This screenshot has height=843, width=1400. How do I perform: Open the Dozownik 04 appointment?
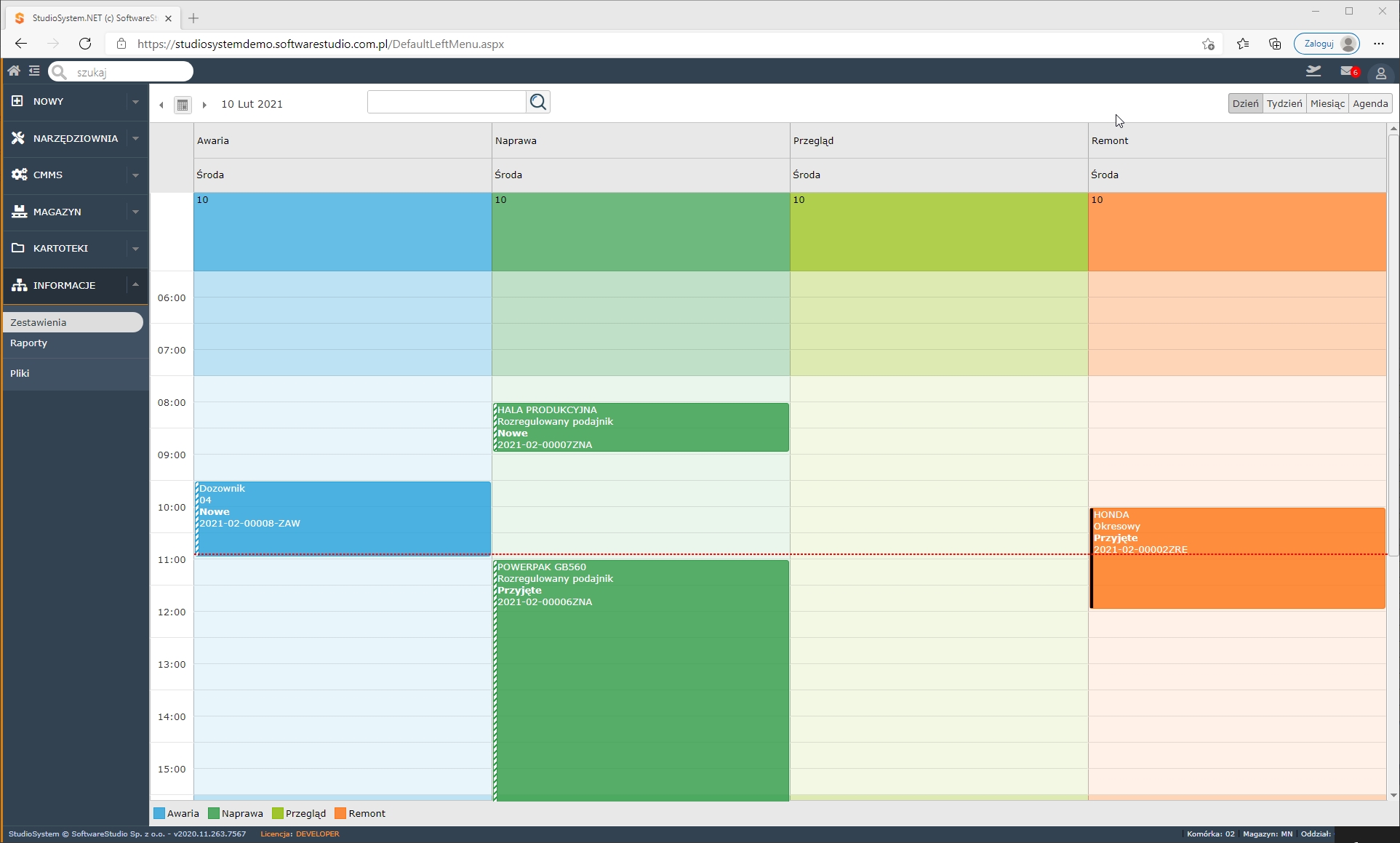[343, 518]
